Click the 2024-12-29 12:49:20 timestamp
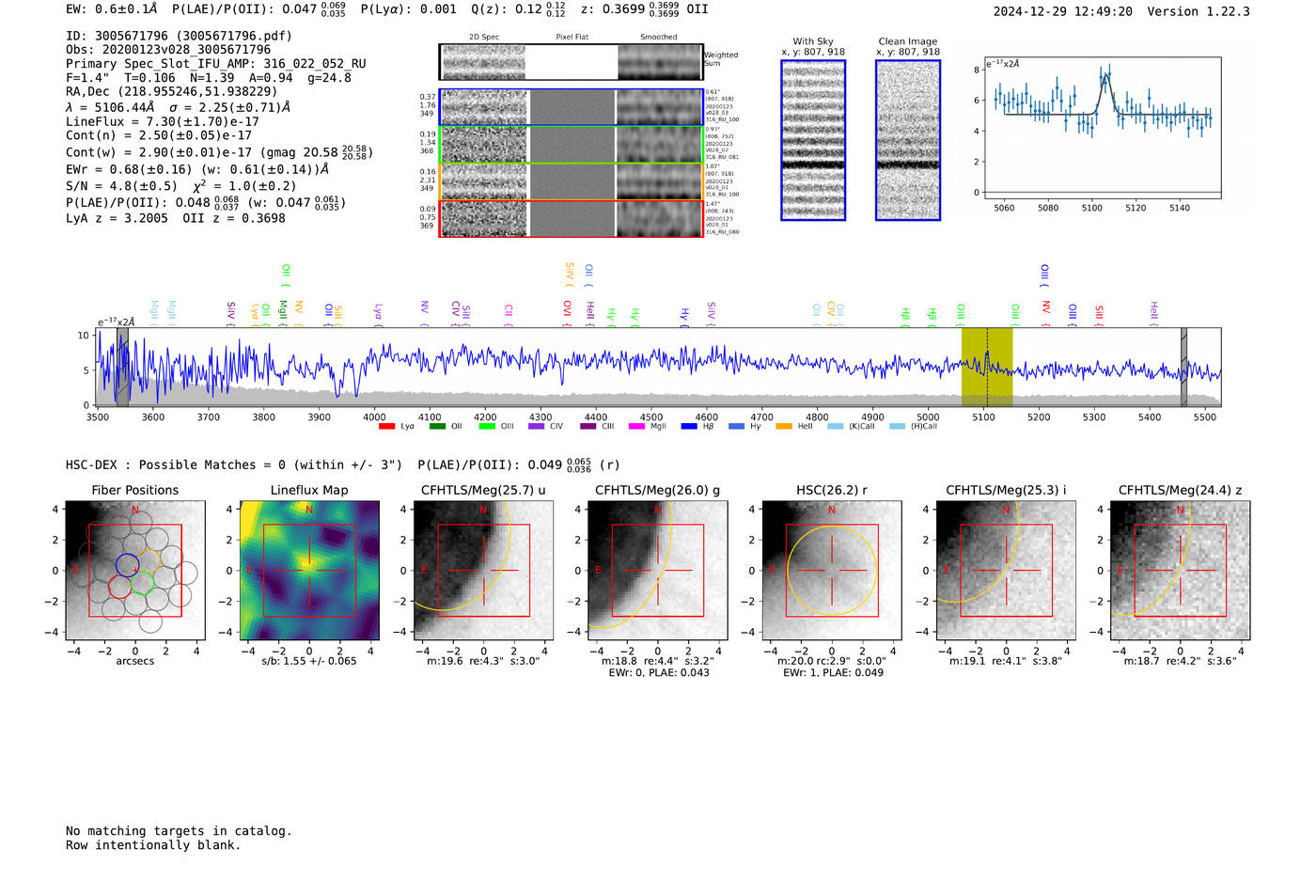 pos(1063,11)
